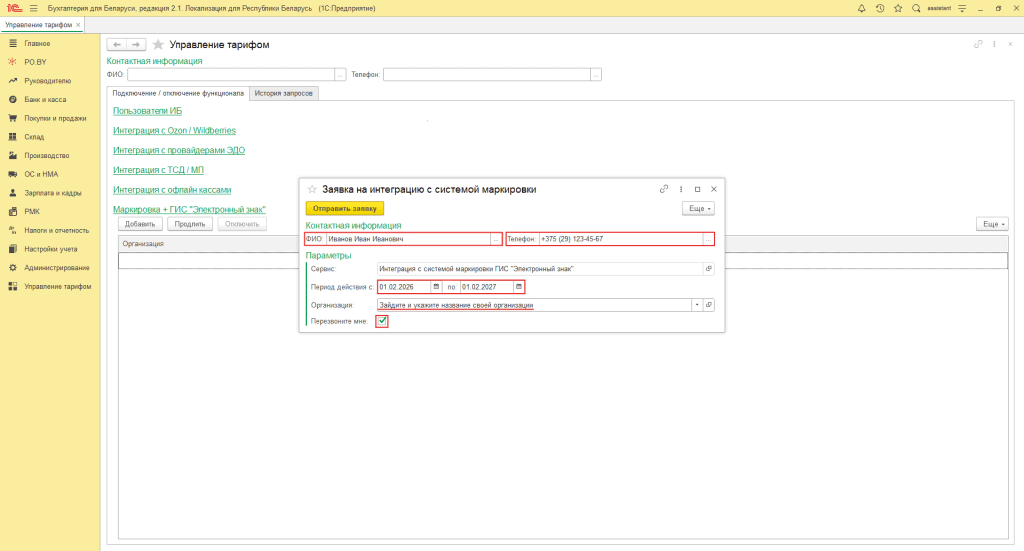Open 'Зарплата и кадры' sidebar section
This screenshot has width=1024, height=551.
click(52, 193)
